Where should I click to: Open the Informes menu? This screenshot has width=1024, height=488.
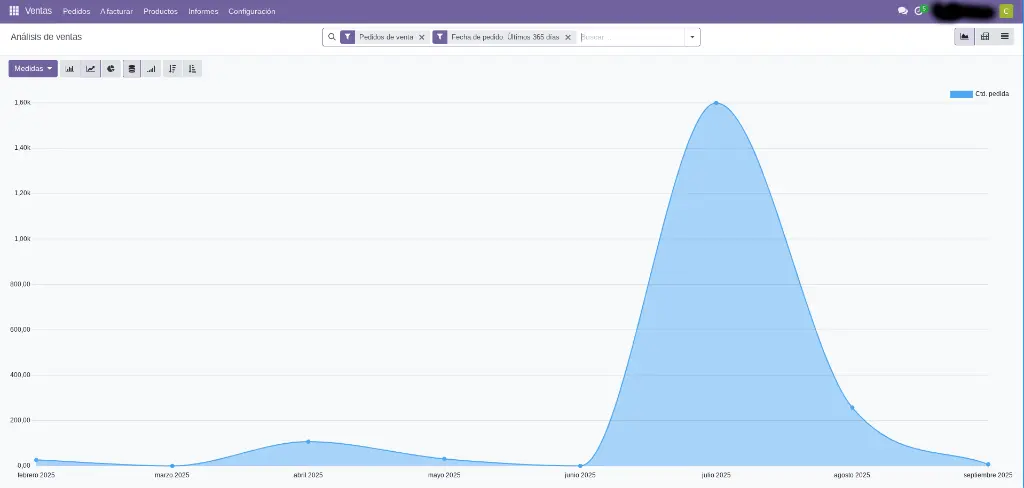click(x=203, y=11)
